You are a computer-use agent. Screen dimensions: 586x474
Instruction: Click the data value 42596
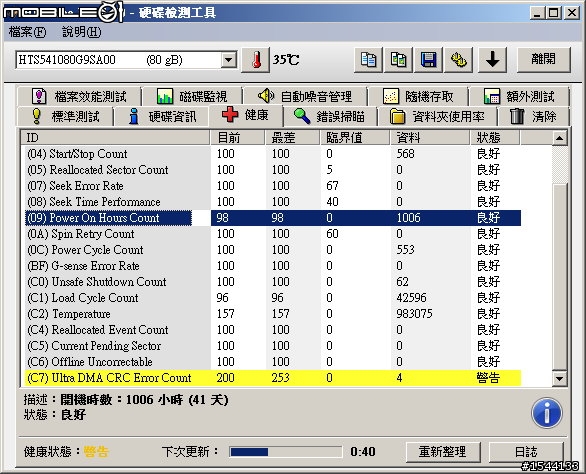pos(411,298)
